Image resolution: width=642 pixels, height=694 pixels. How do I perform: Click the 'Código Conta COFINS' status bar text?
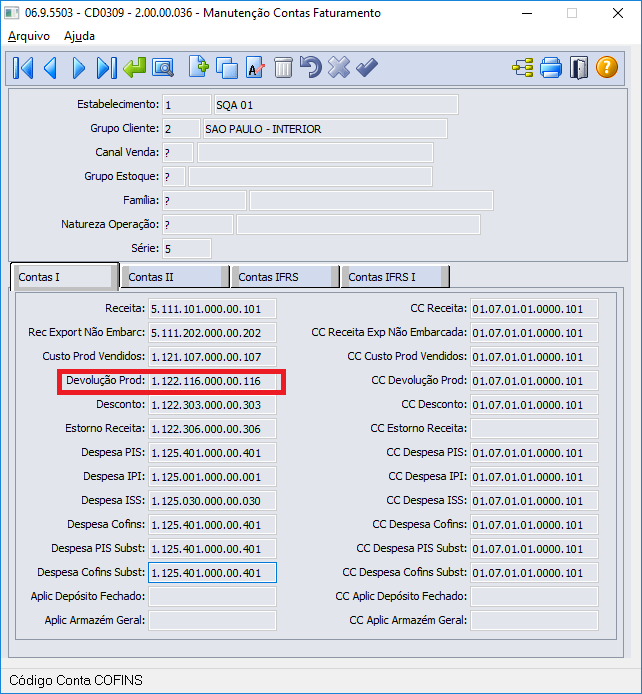coord(76,680)
